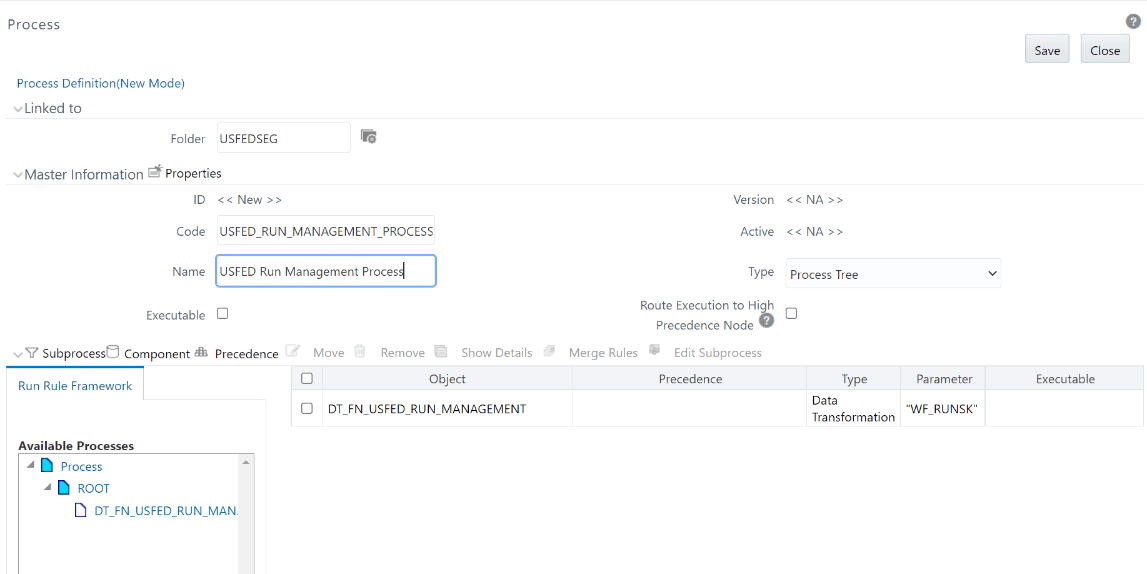Switch to the Run Rule Framework tab
This screenshot has width=1147, height=574.
click(75, 385)
